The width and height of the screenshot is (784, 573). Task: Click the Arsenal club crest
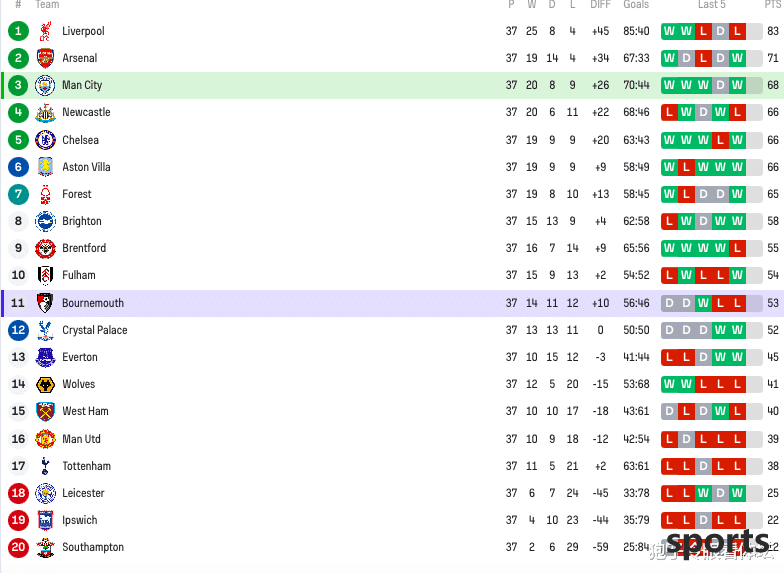(46, 58)
